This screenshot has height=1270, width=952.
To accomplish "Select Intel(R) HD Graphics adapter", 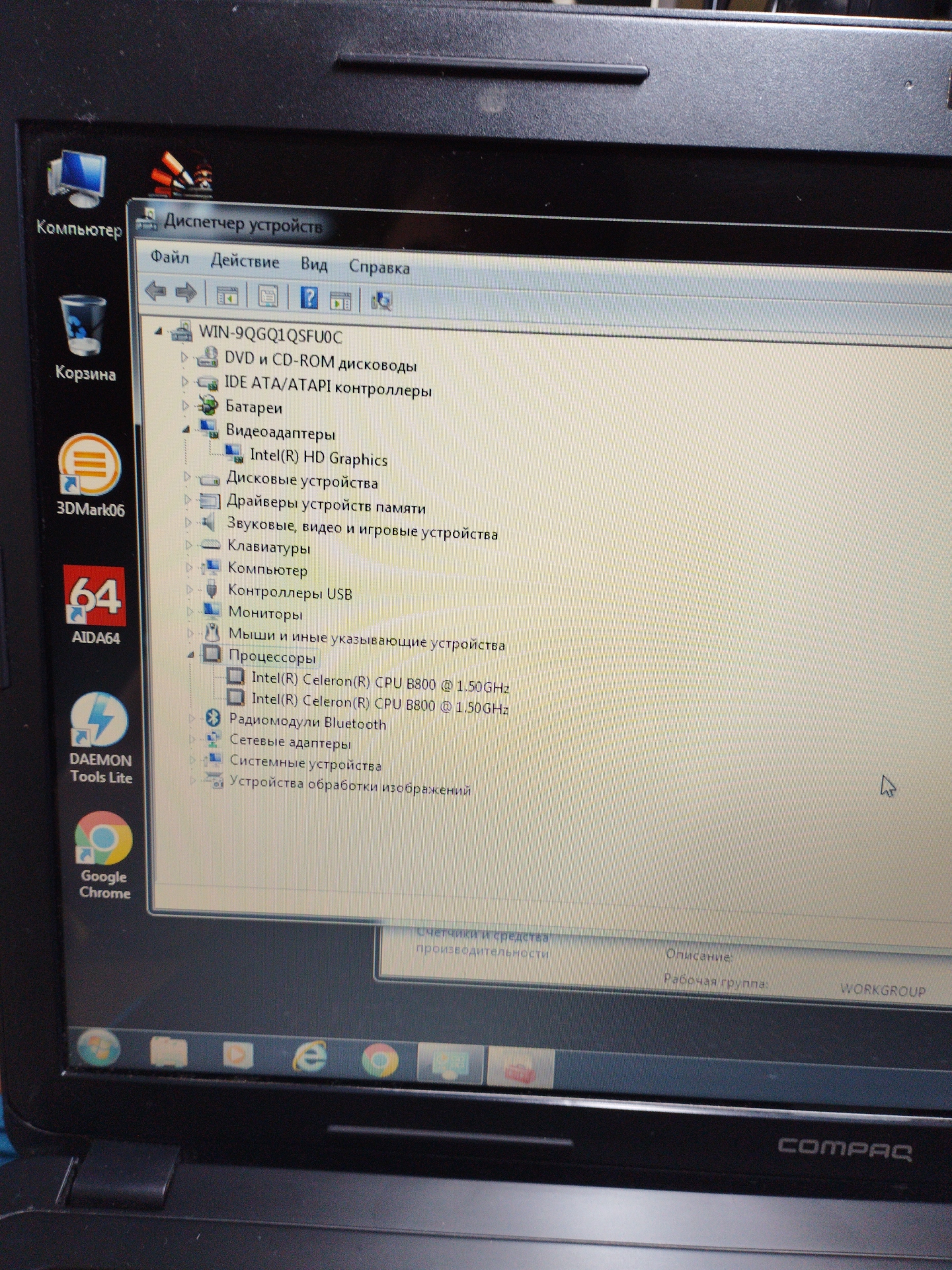I will (x=319, y=457).
